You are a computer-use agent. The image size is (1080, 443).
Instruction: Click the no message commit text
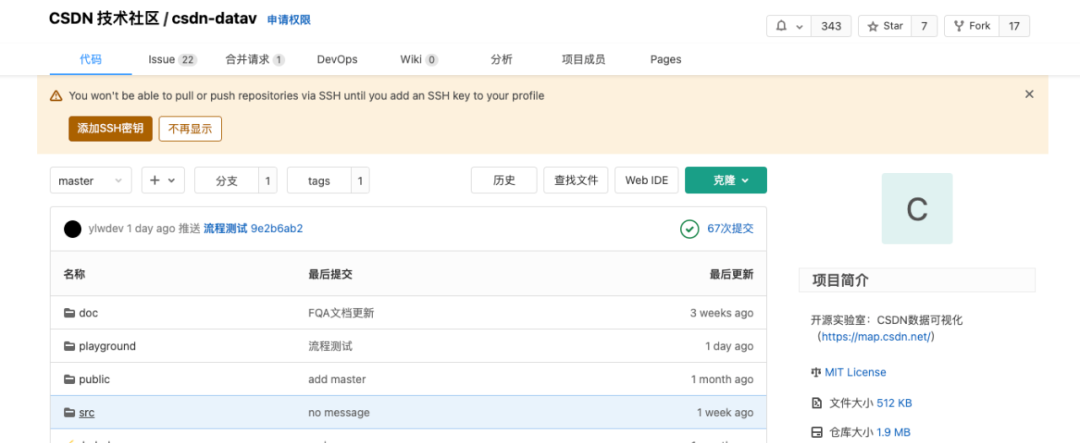coord(339,413)
